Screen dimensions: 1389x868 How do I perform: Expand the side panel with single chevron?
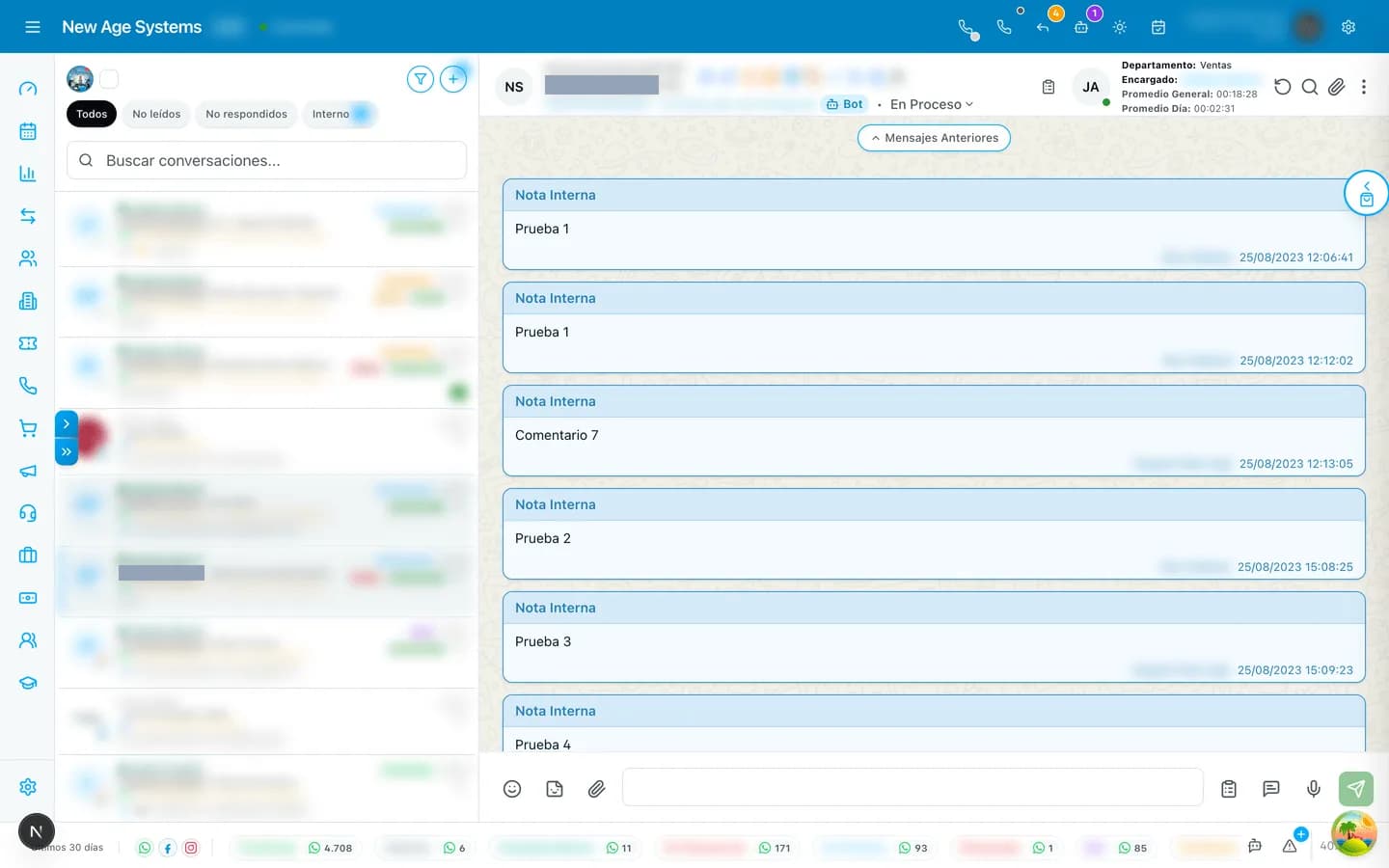tap(67, 423)
